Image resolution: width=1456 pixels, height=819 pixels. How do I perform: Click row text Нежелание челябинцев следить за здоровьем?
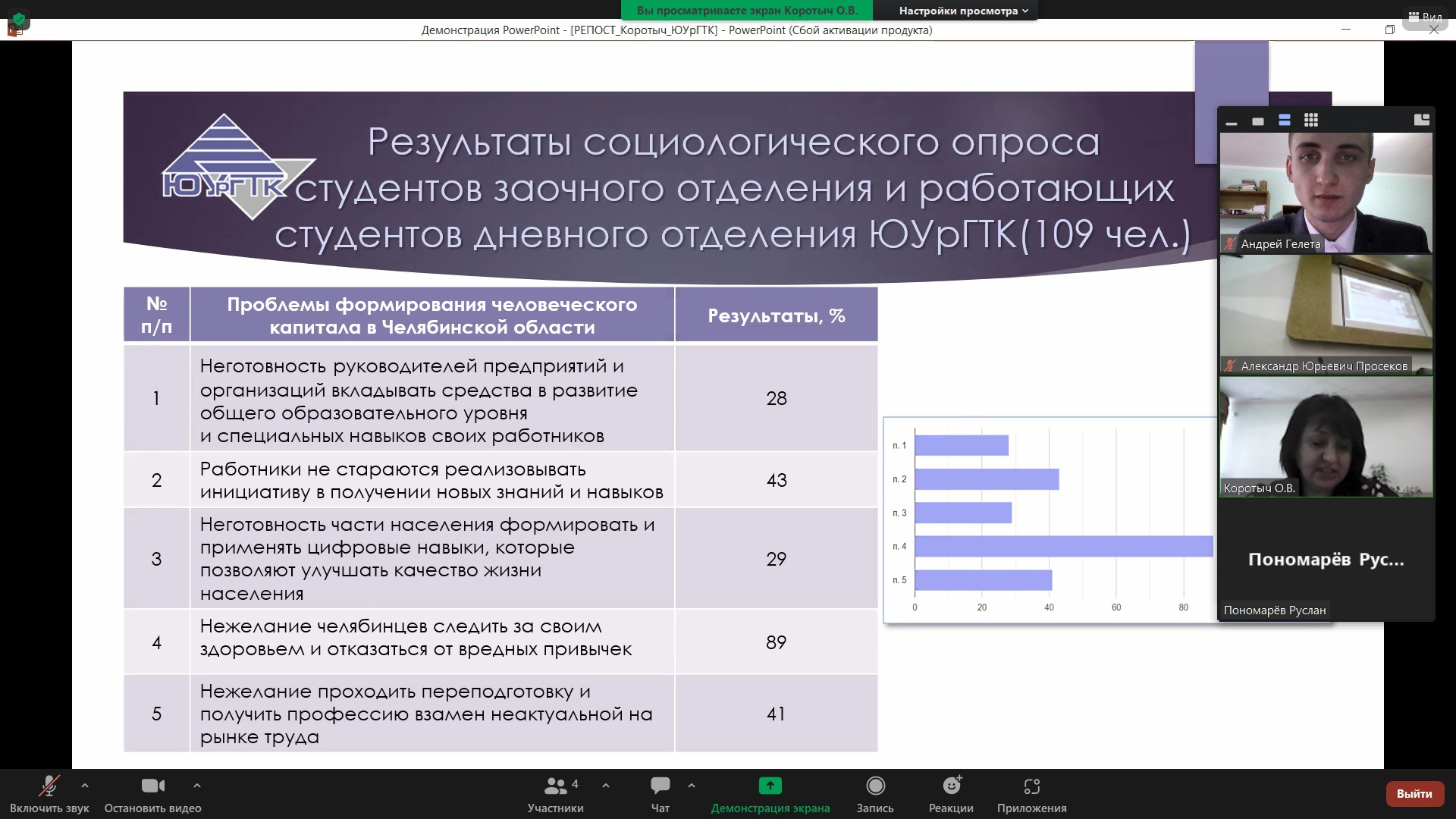coord(416,638)
